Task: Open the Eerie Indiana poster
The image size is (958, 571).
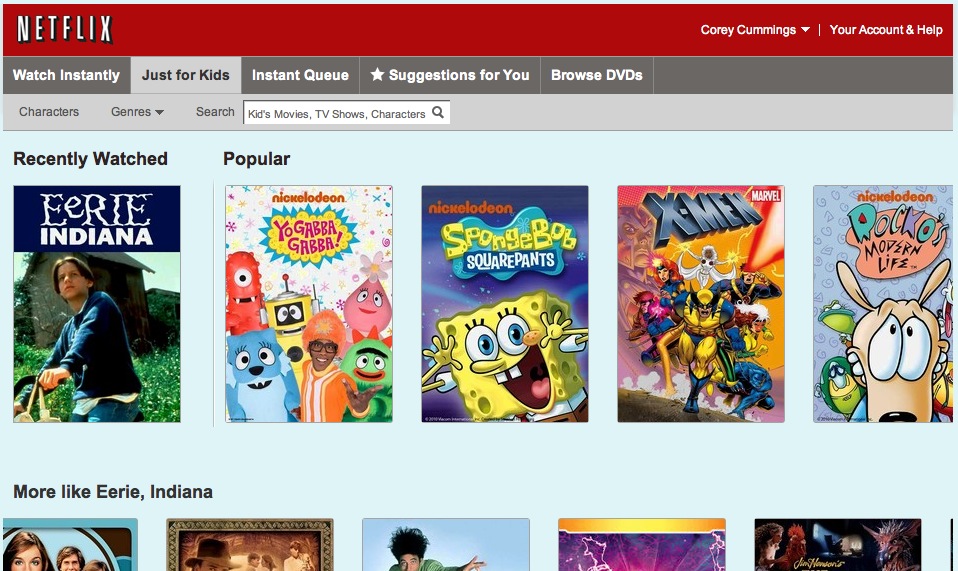Action: [x=97, y=304]
